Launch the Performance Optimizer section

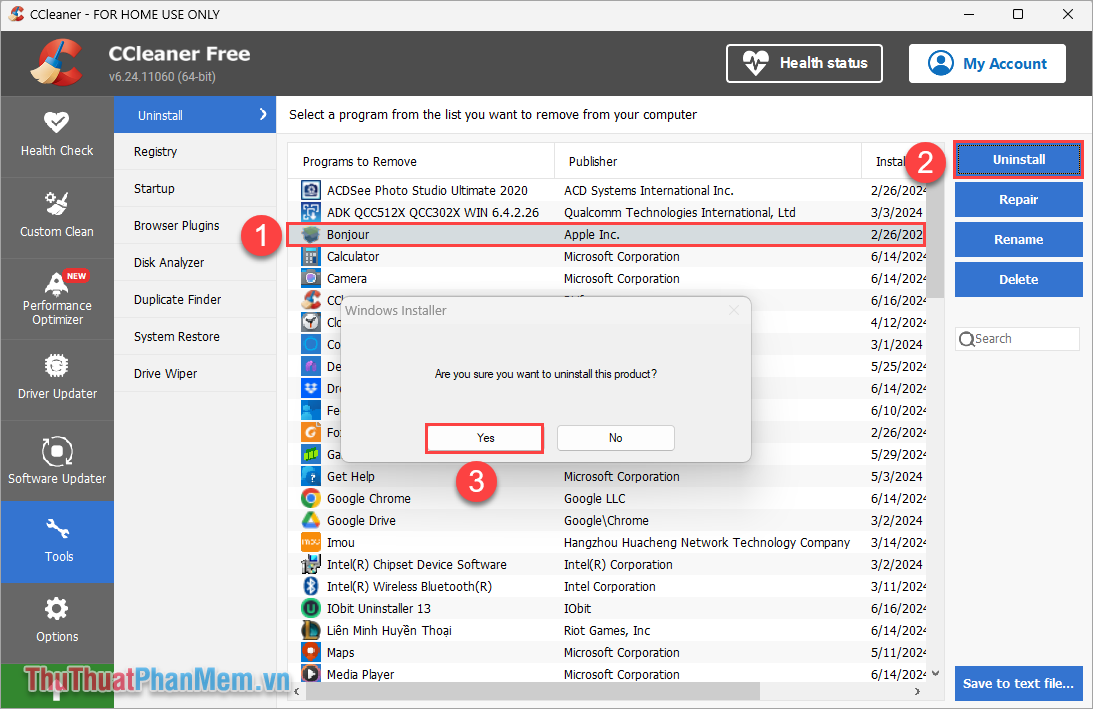(x=56, y=298)
